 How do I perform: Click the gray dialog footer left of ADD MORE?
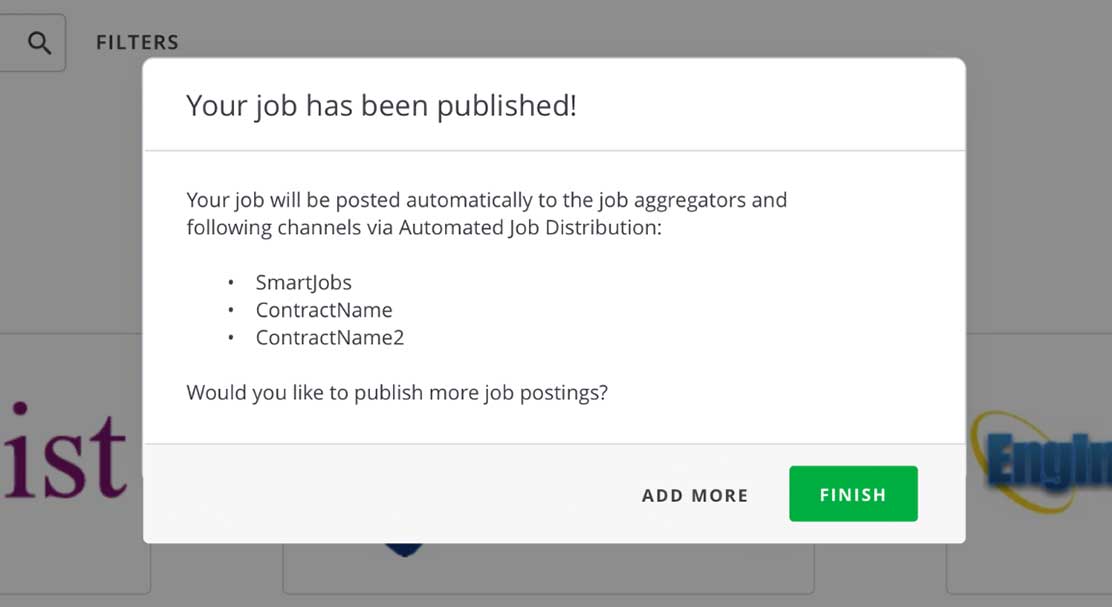(400, 495)
